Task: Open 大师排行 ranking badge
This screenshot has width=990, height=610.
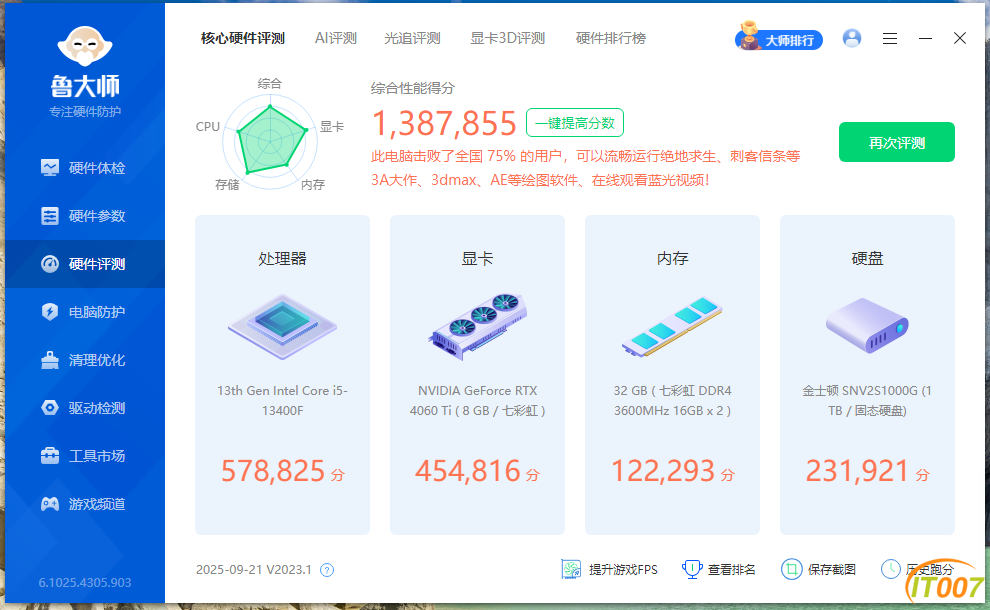Action: coord(778,39)
